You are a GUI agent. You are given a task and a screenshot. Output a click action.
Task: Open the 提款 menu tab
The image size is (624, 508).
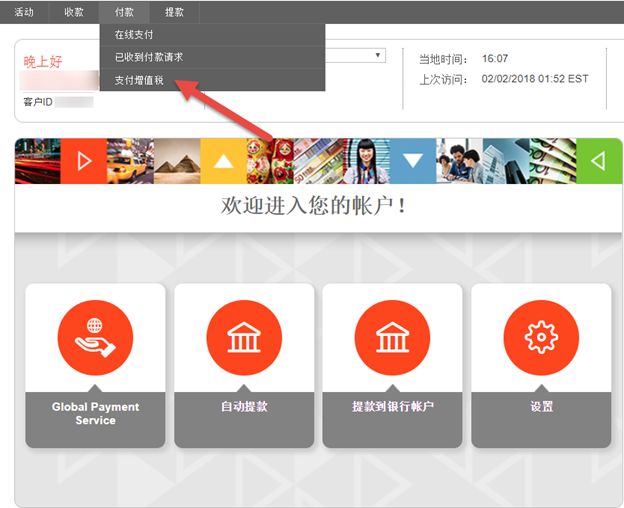click(174, 12)
